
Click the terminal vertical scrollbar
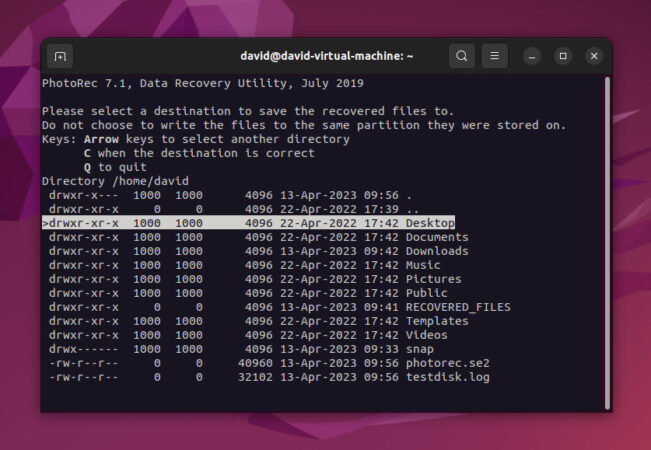(606, 240)
